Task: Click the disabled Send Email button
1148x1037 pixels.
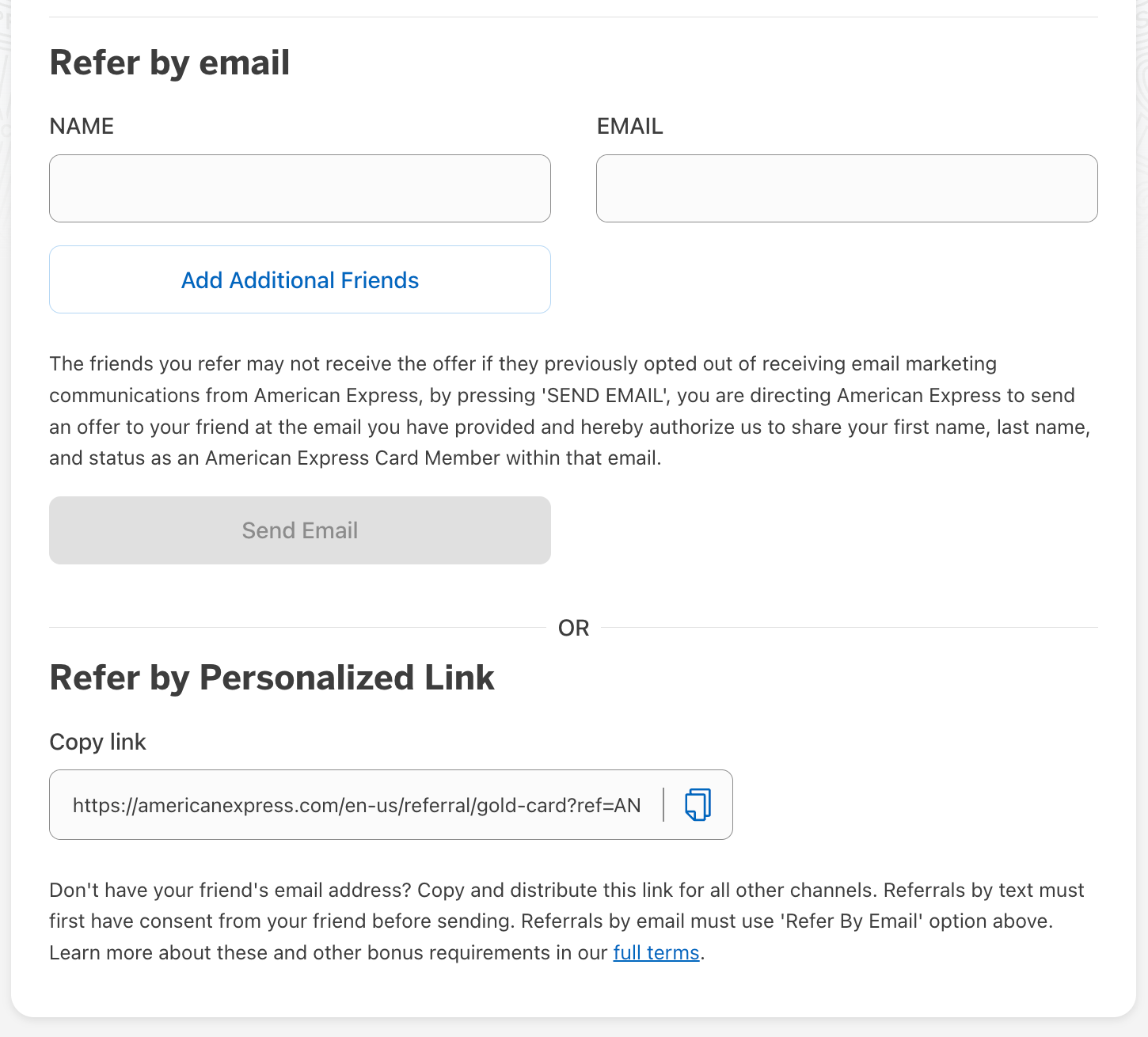Action: (x=299, y=530)
